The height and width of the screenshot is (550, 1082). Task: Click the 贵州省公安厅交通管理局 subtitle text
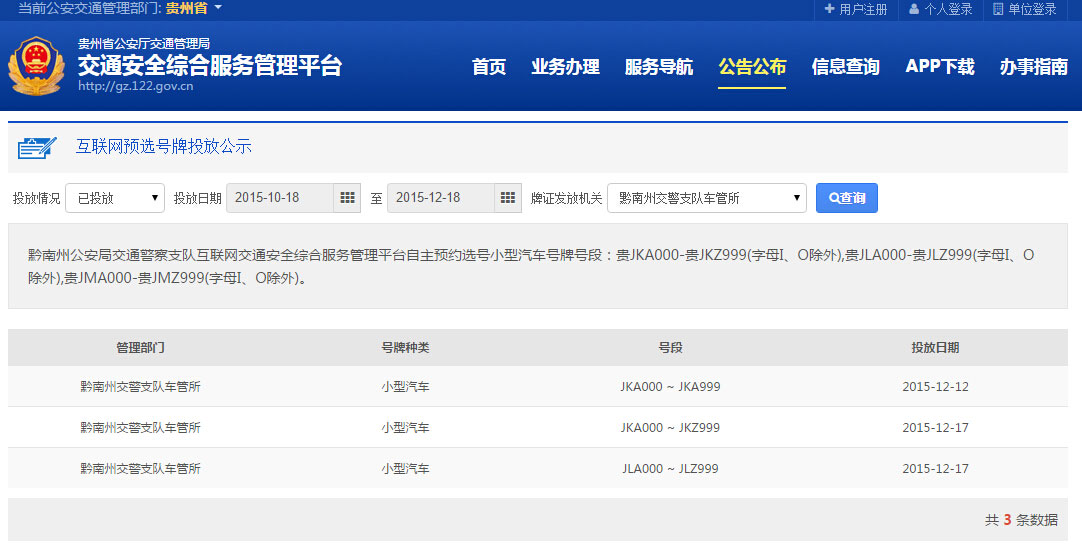pyautogui.click(x=144, y=43)
